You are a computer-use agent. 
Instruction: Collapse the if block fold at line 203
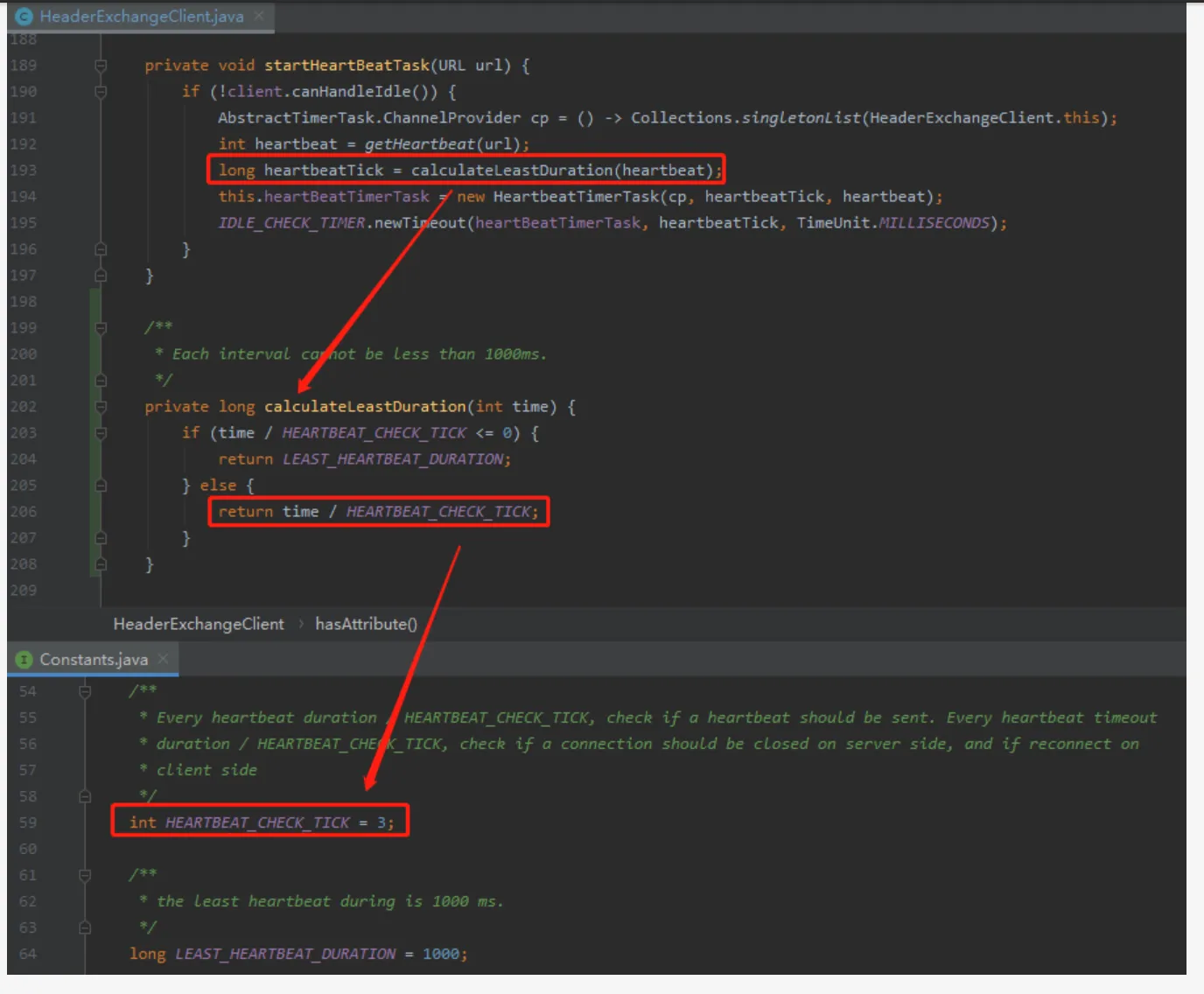point(101,433)
